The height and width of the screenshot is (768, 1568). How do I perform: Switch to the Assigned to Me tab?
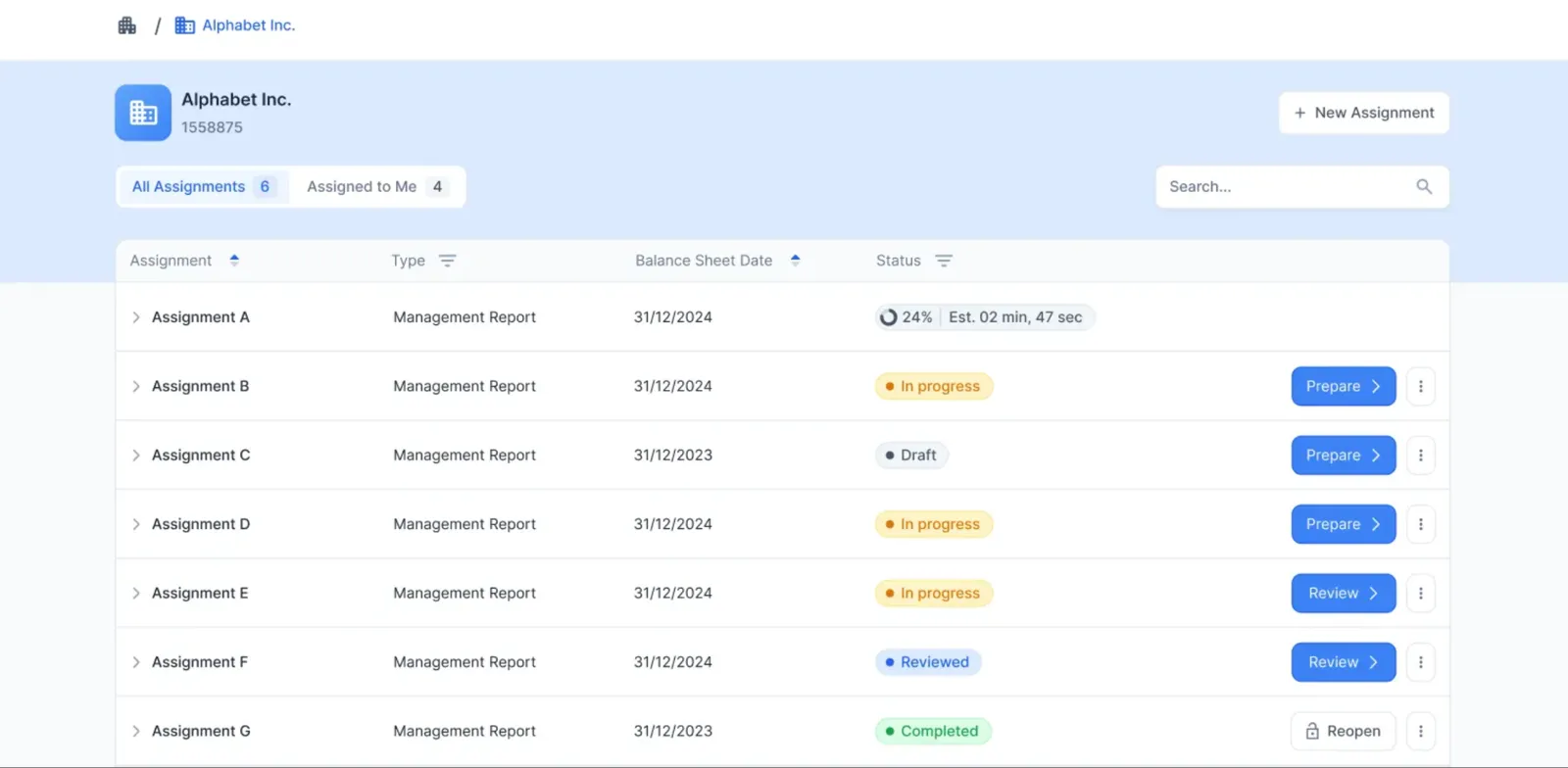point(376,186)
